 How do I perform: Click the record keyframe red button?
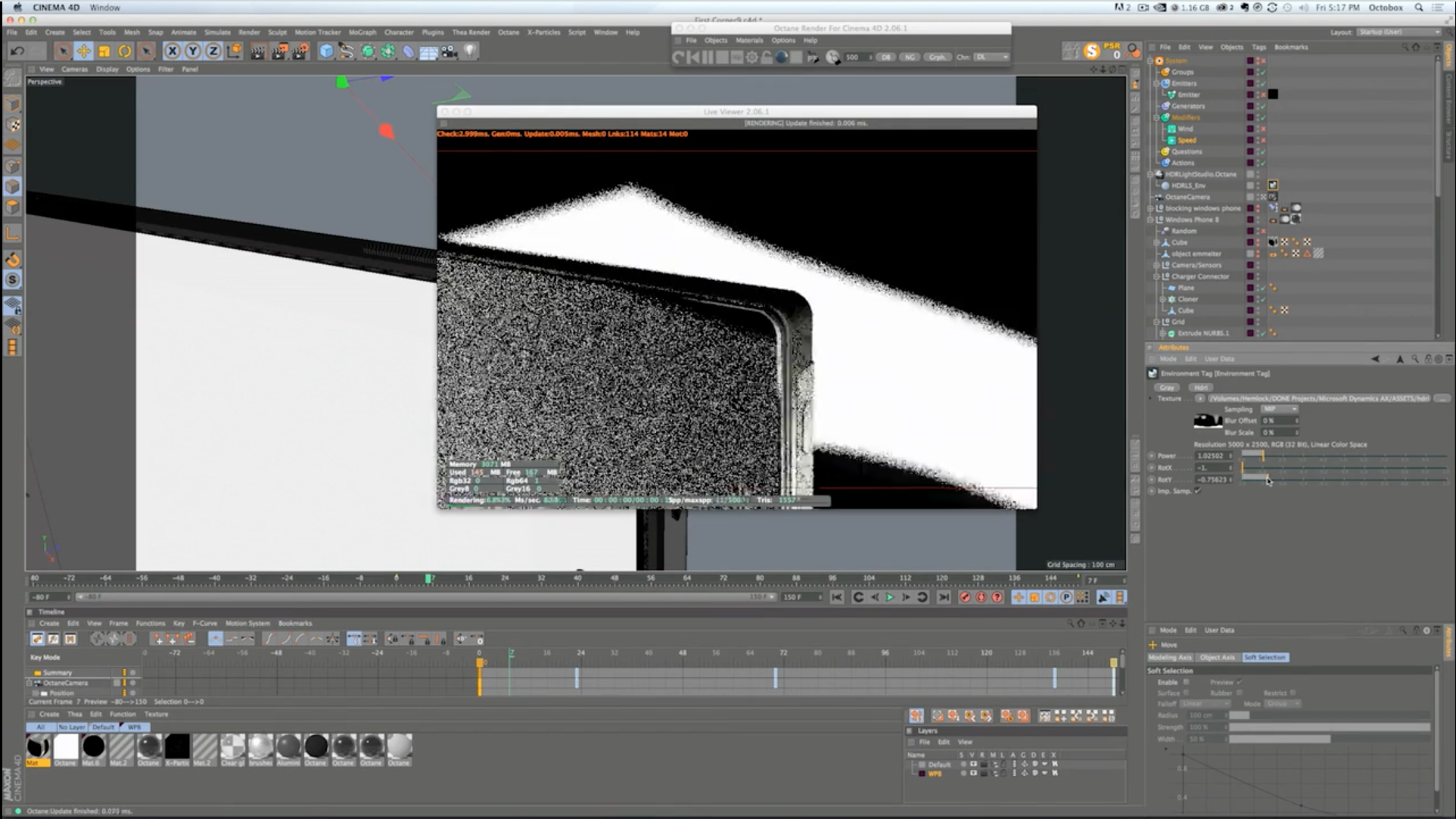click(x=965, y=597)
